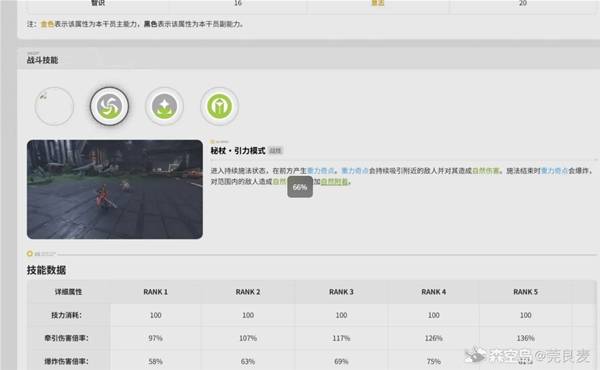Click the watermark logo at the bottom right
Viewport: 600px width, 370px height.
pyautogui.click(x=476, y=355)
